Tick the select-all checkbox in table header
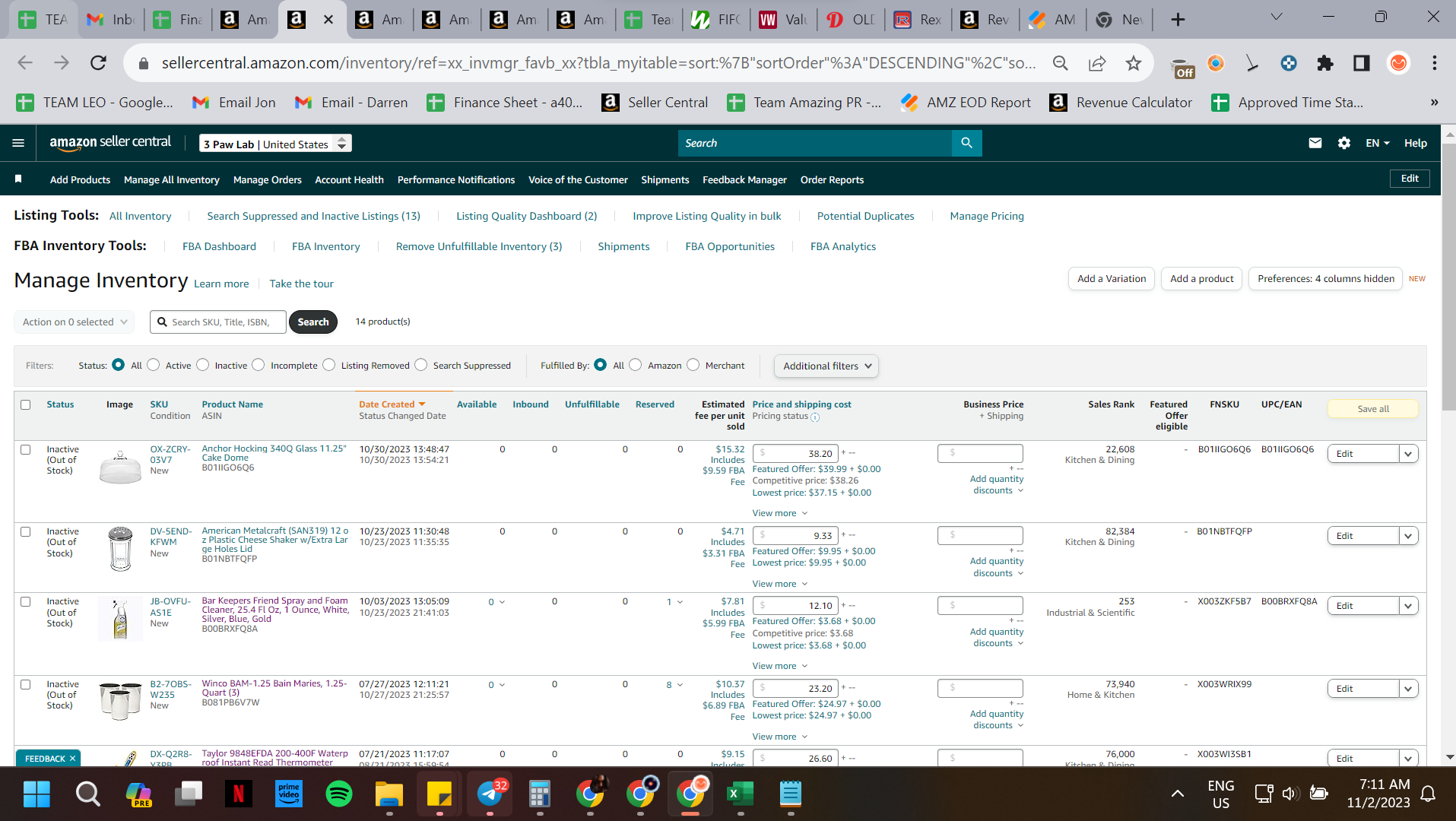This screenshot has width=1456, height=821. pyautogui.click(x=26, y=404)
